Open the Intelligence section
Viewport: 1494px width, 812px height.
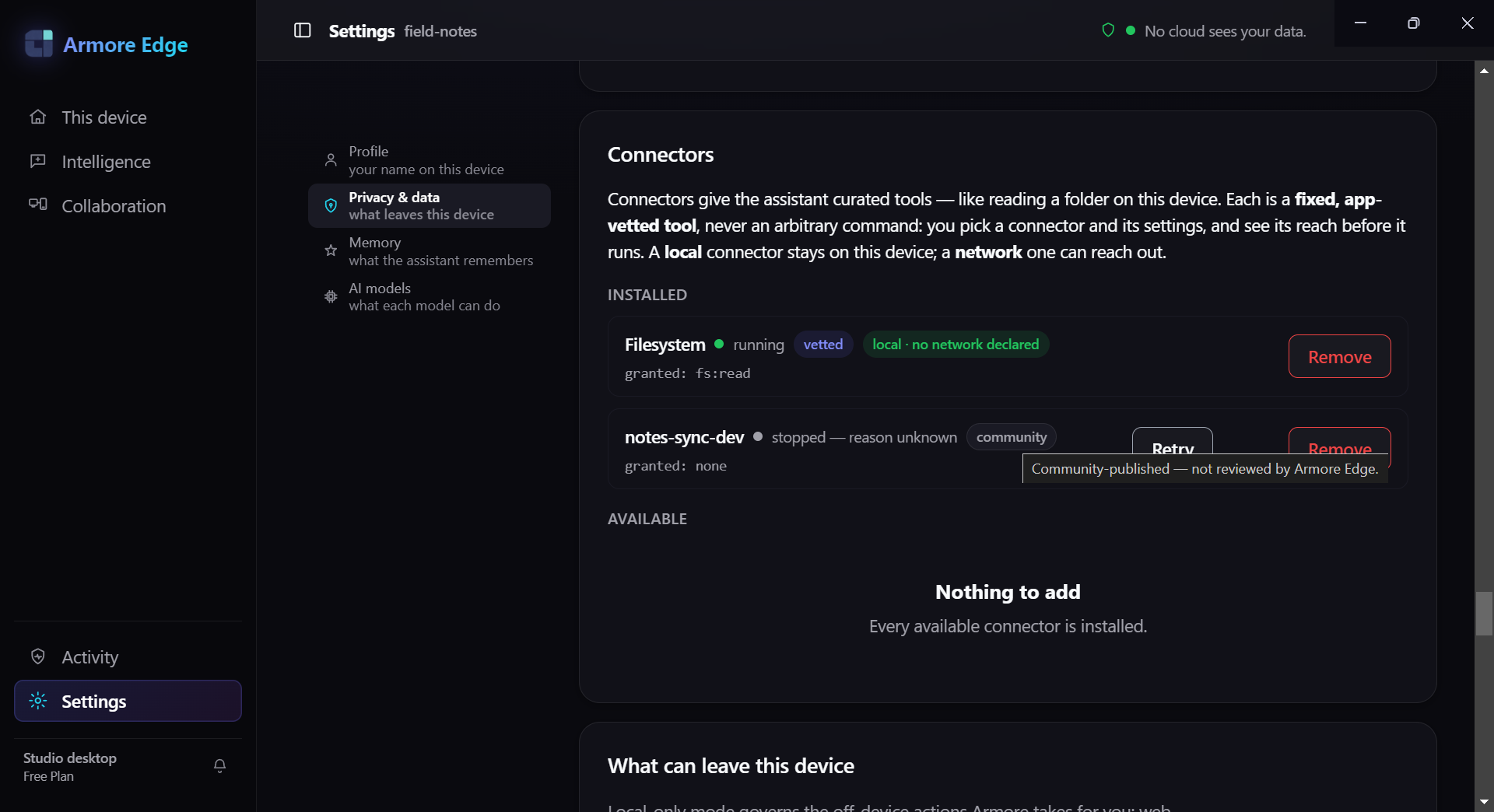click(x=128, y=161)
